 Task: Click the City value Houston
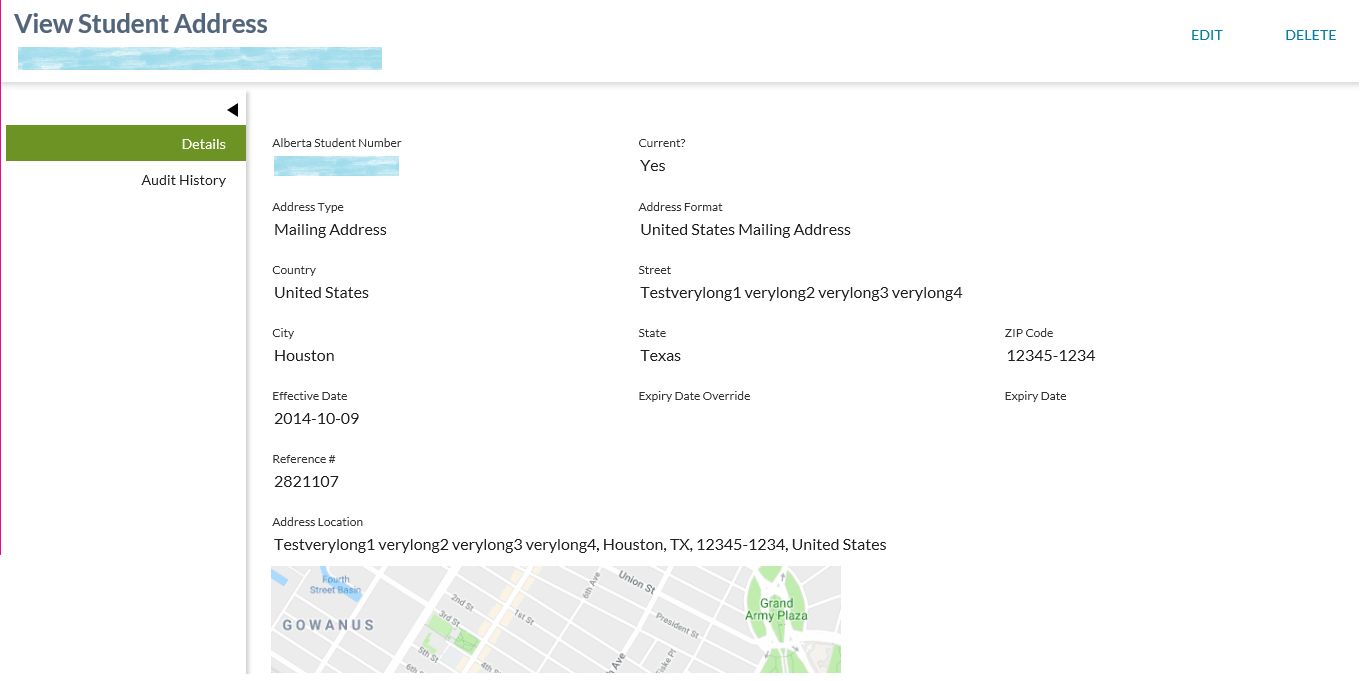(304, 356)
